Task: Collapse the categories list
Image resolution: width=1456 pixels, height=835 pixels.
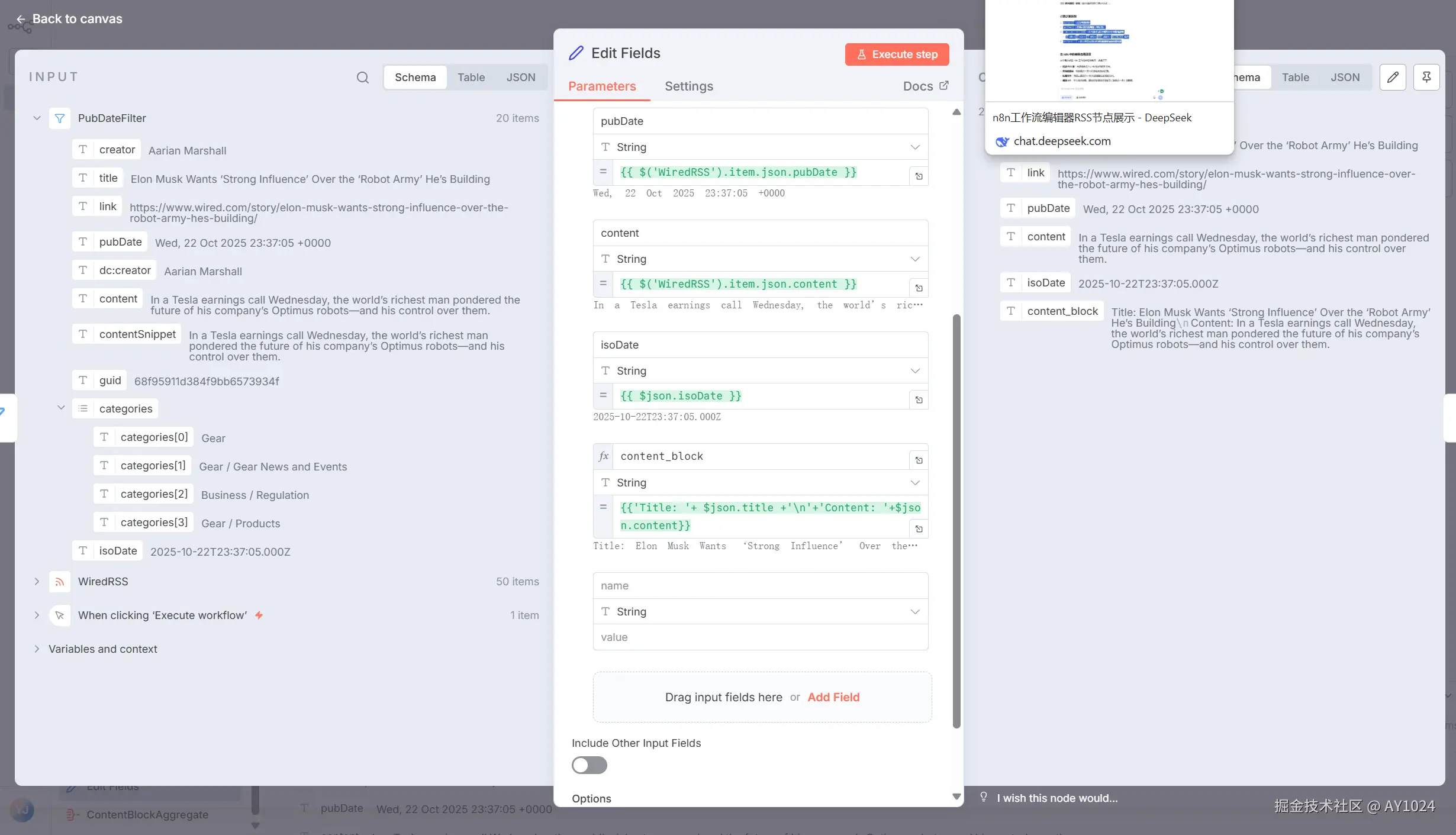Action: pos(60,408)
